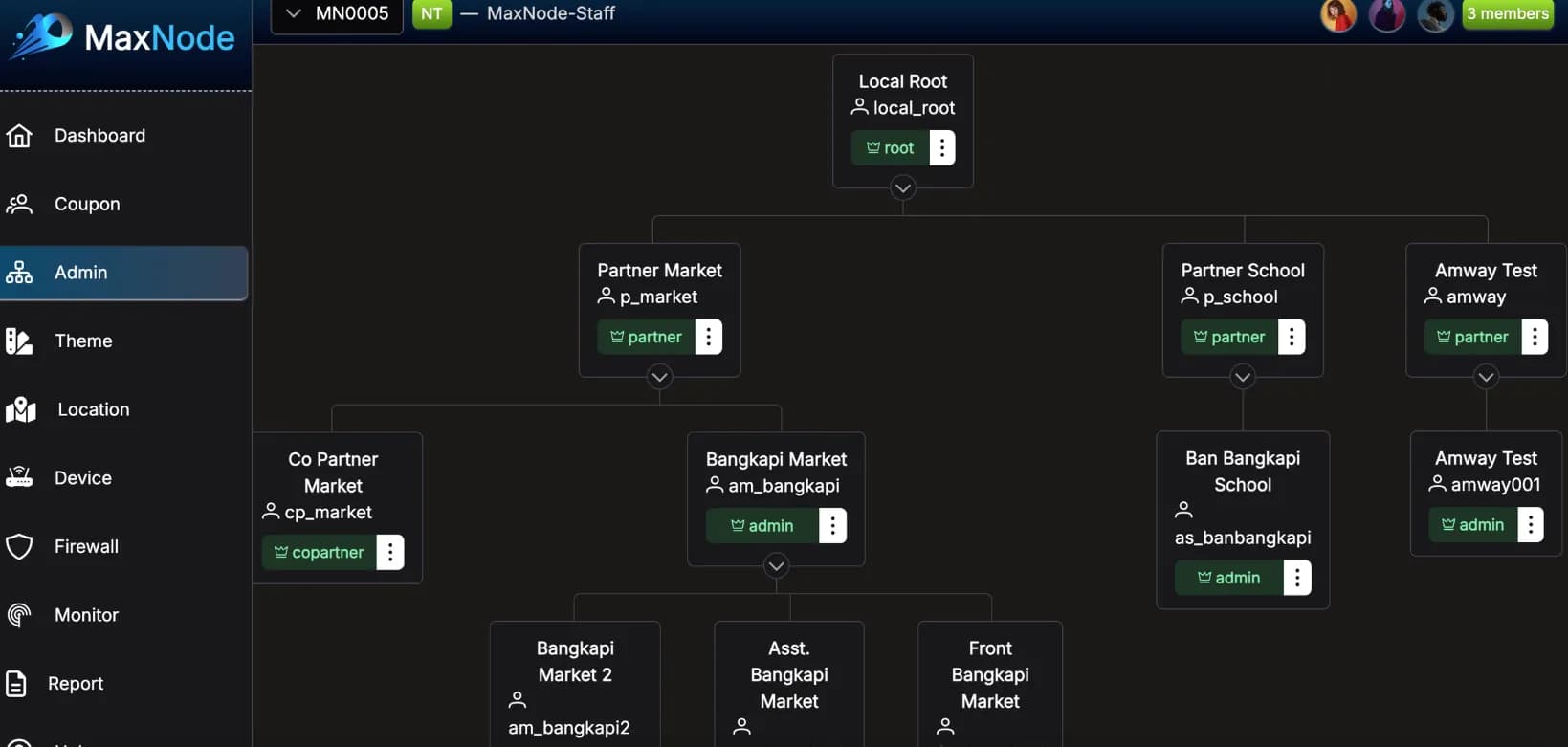Click the Asst. Bangkapi Market card title
This screenshot has height=747, width=1568.
(x=789, y=675)
